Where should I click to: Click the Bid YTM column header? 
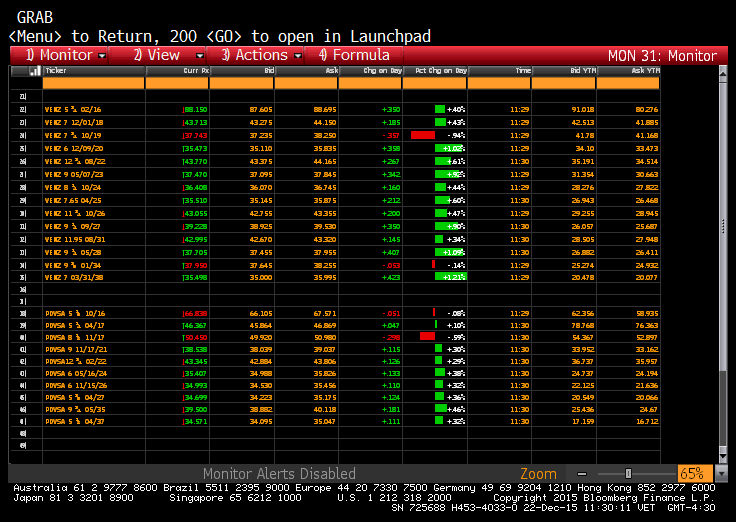(564, 71)
